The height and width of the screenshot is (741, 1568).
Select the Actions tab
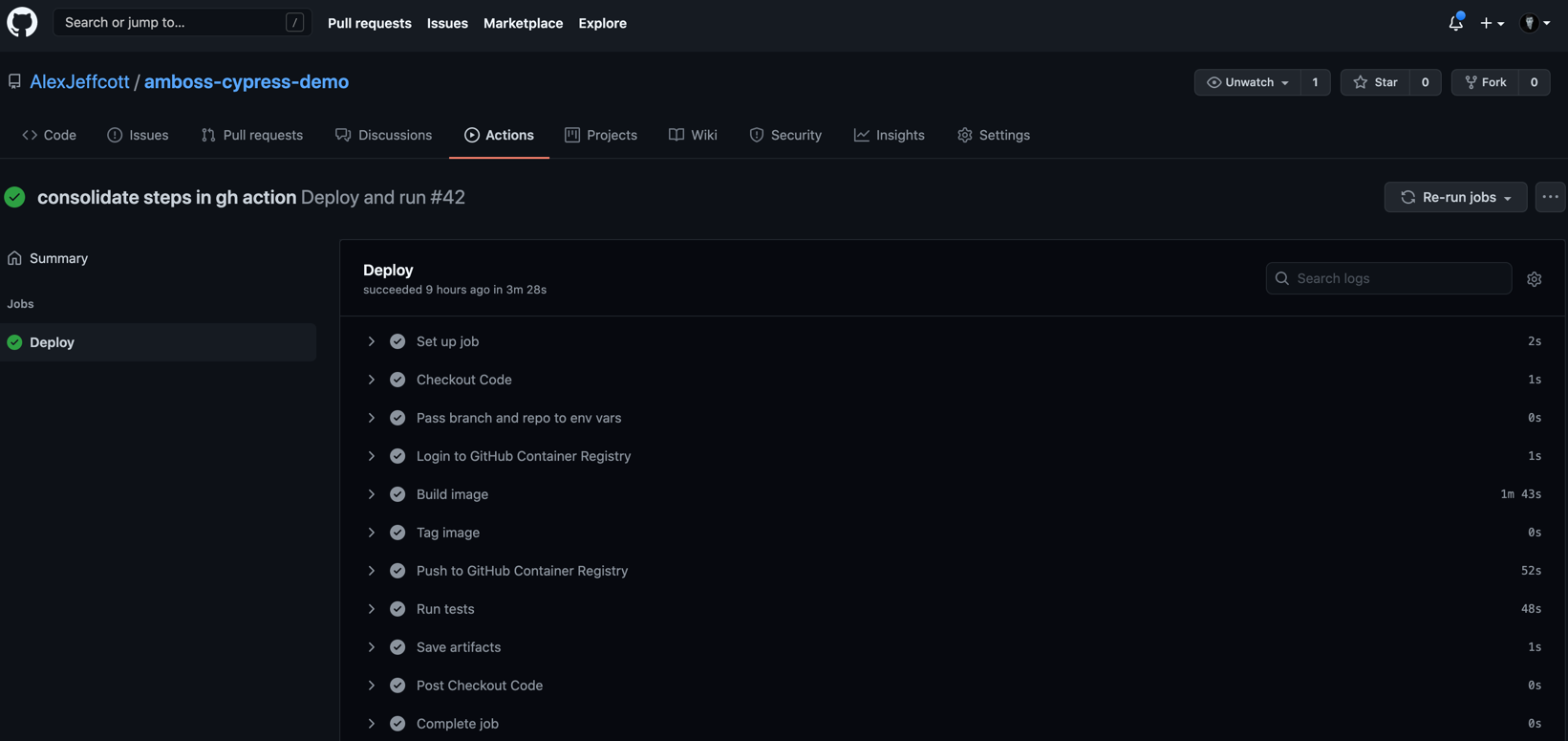pos(499,135)
